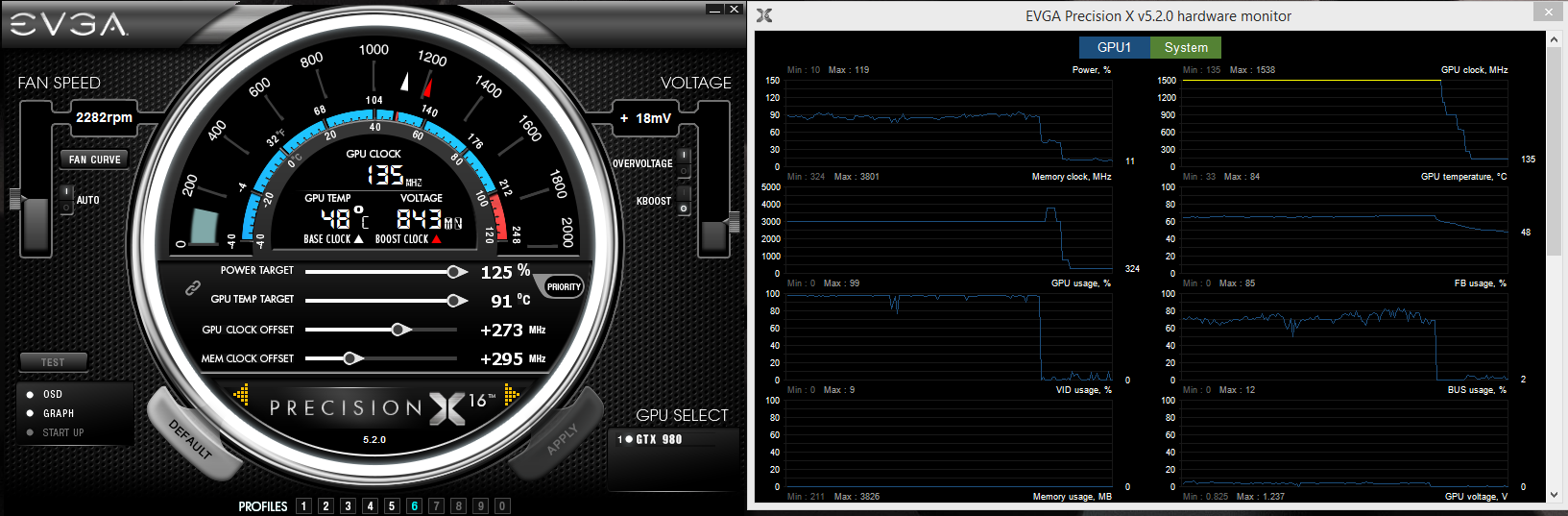Click the hardware monitor vertical scrollbar thumb
Image resolution: width=1568 pixels, height=516 pixels.
click(1554, 151)
